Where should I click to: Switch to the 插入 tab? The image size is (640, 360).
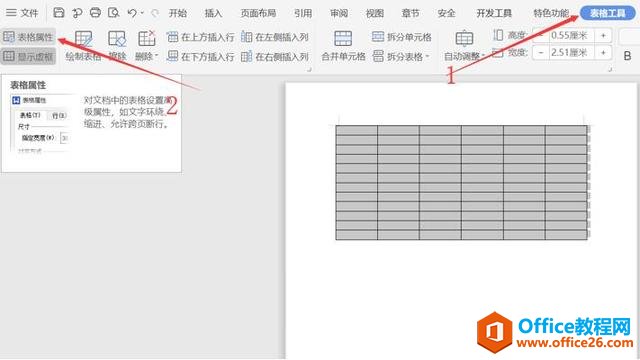click(x=213, y=13)
